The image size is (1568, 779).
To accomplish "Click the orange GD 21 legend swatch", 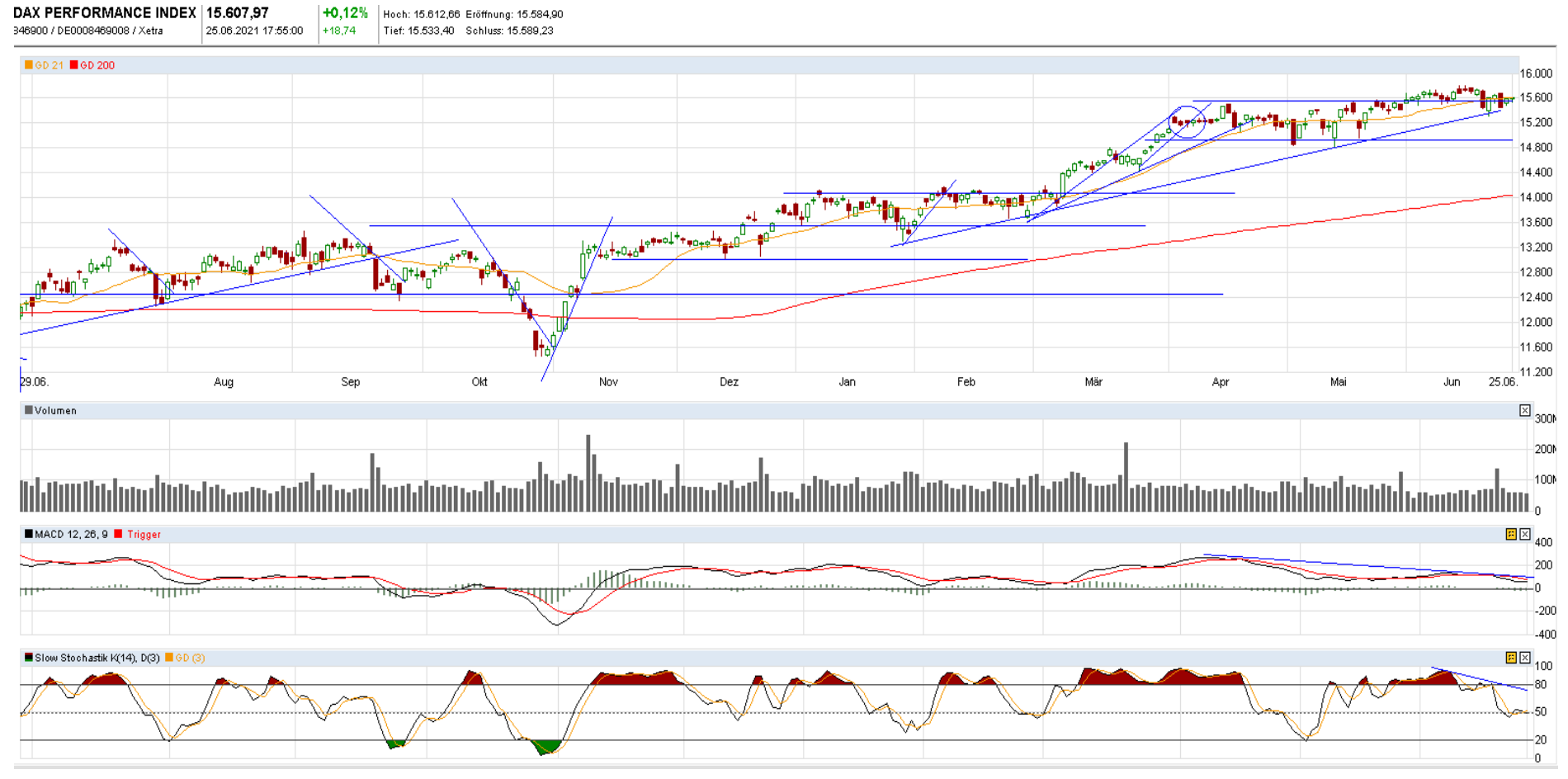I will (29, 65).
